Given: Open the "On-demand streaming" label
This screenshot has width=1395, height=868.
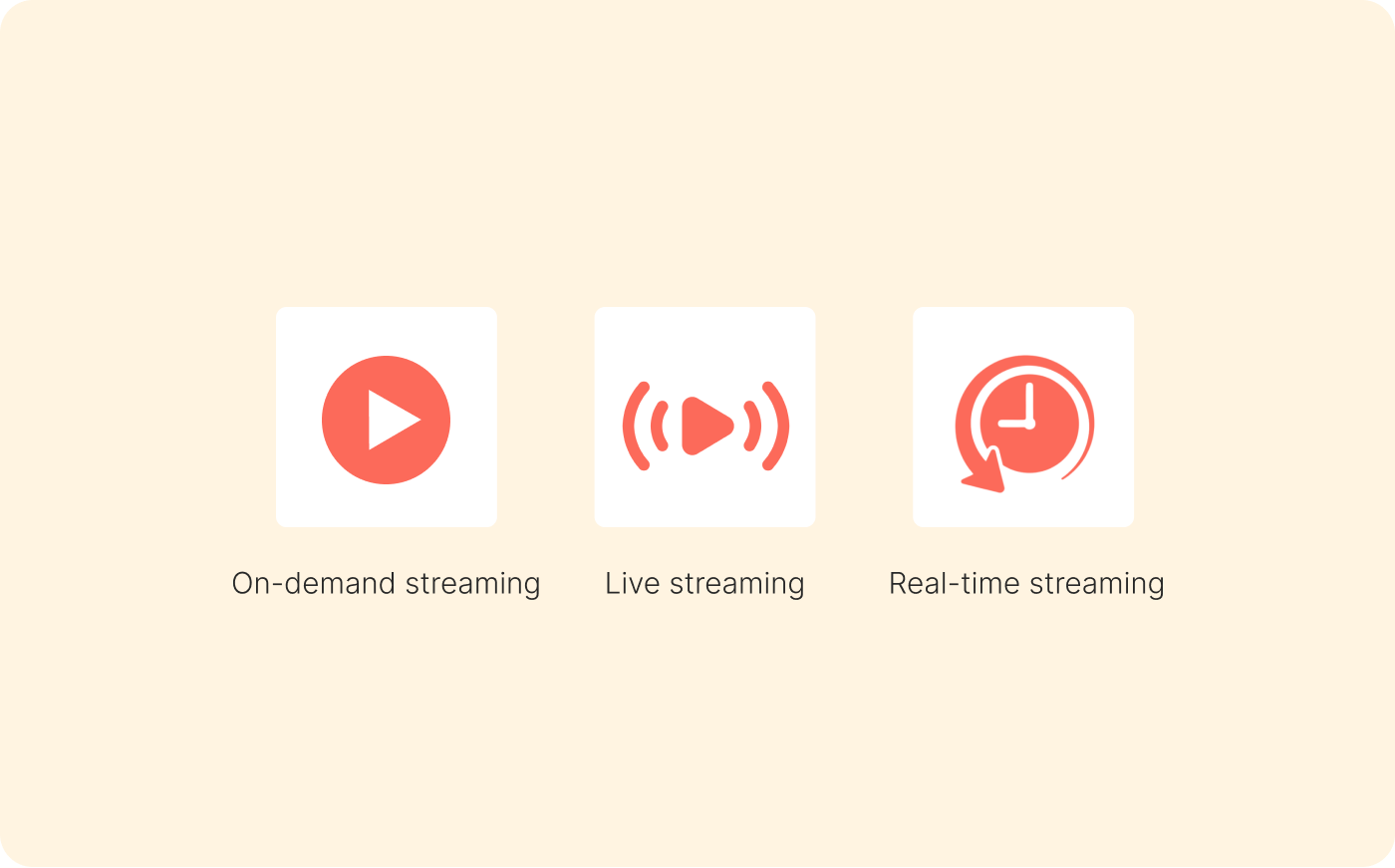Looking at the screenshot, I should (x=387, y=584).
